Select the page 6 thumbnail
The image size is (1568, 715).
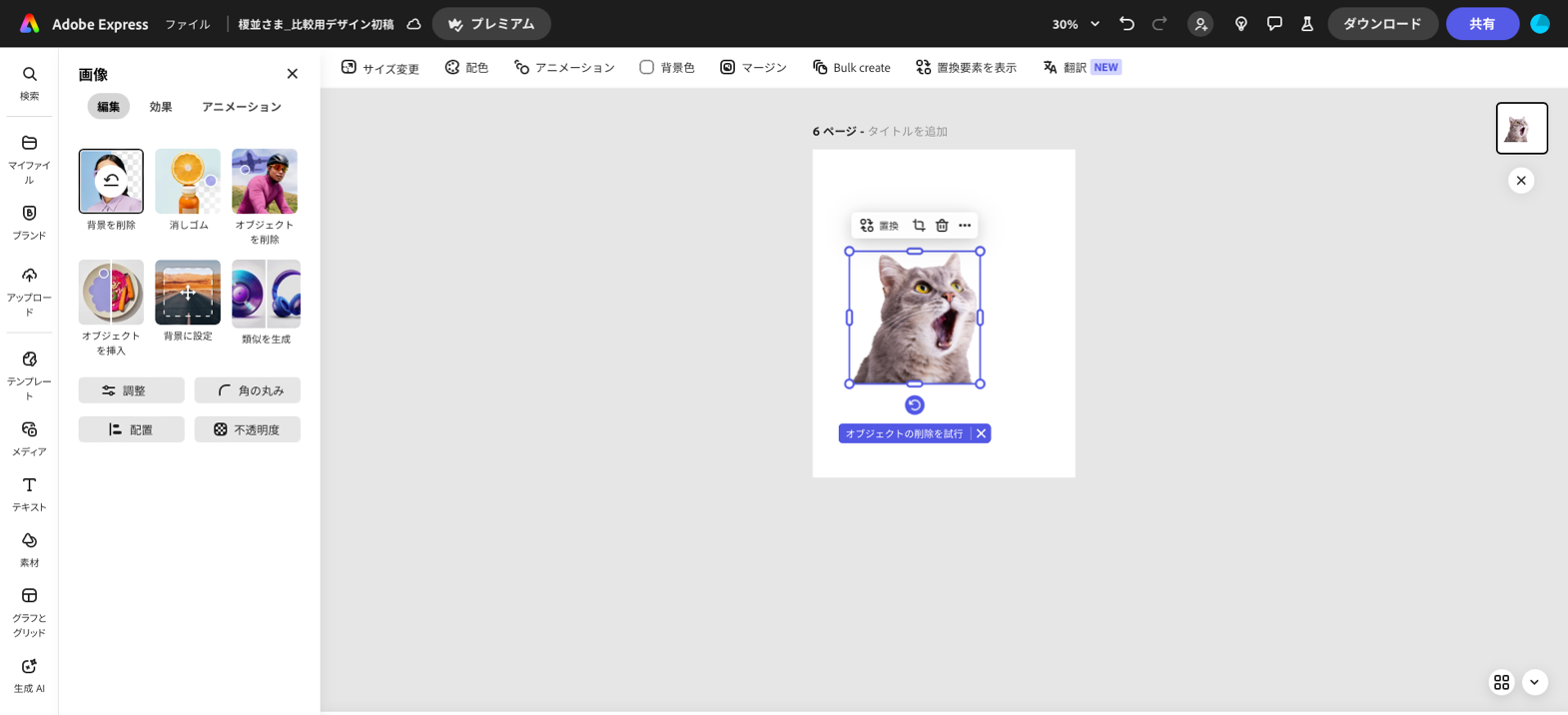[1522, 128]
